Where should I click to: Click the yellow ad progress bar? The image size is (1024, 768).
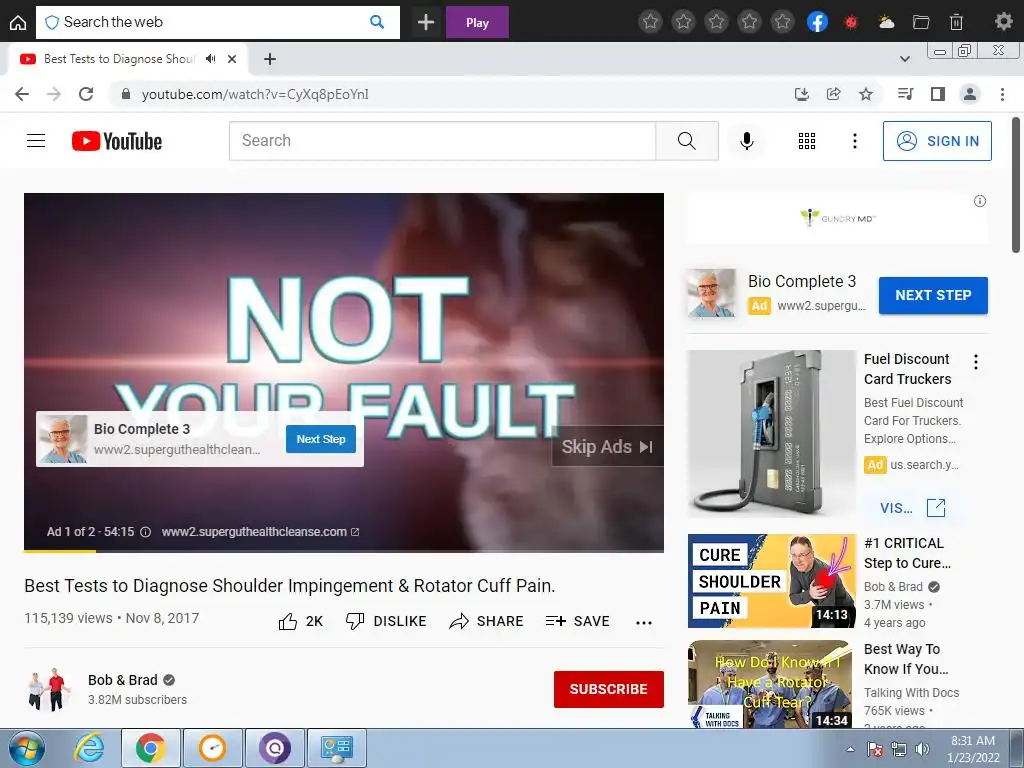point(60,551)
